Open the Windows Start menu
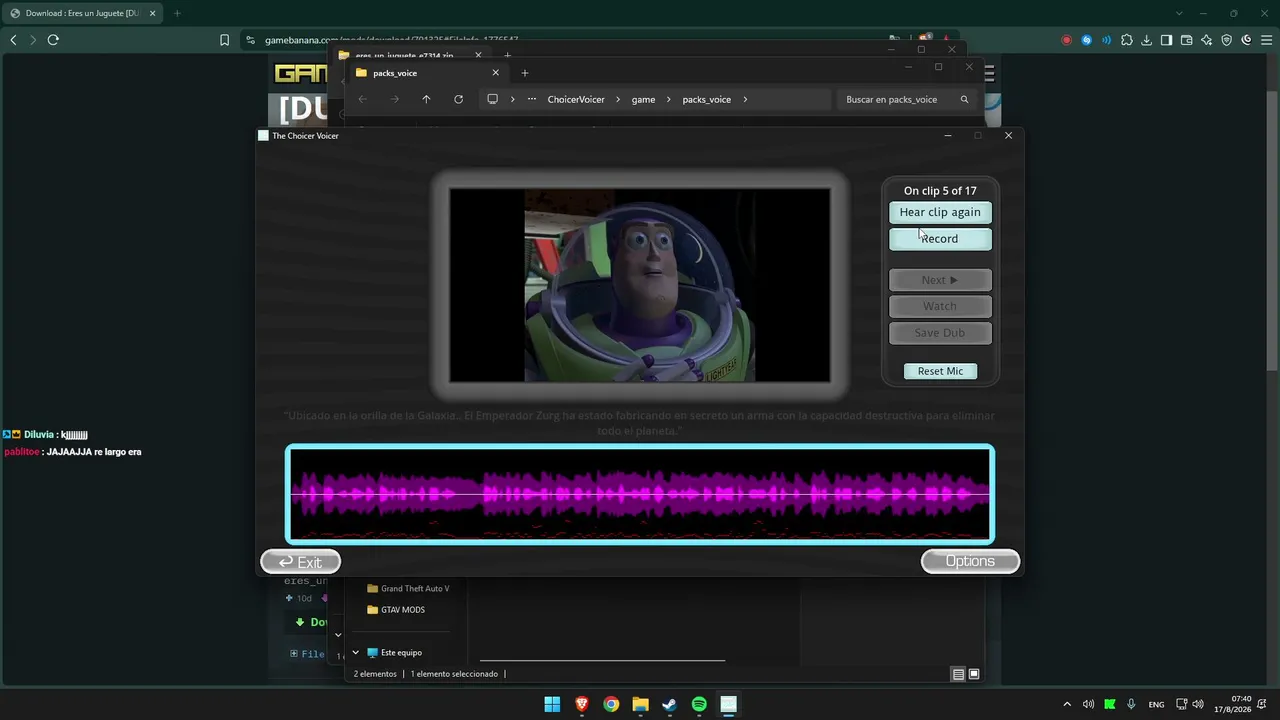Viewport: 1280px width, 720px height. (x=552, y=704)
